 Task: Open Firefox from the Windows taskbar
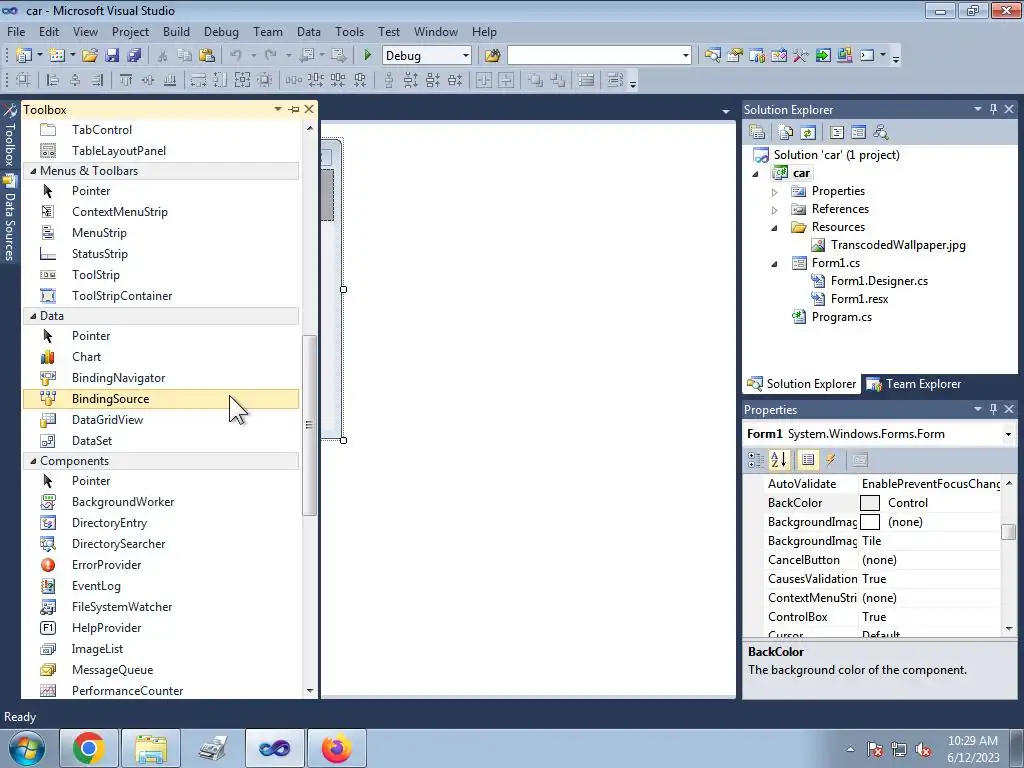pos(336,748)
